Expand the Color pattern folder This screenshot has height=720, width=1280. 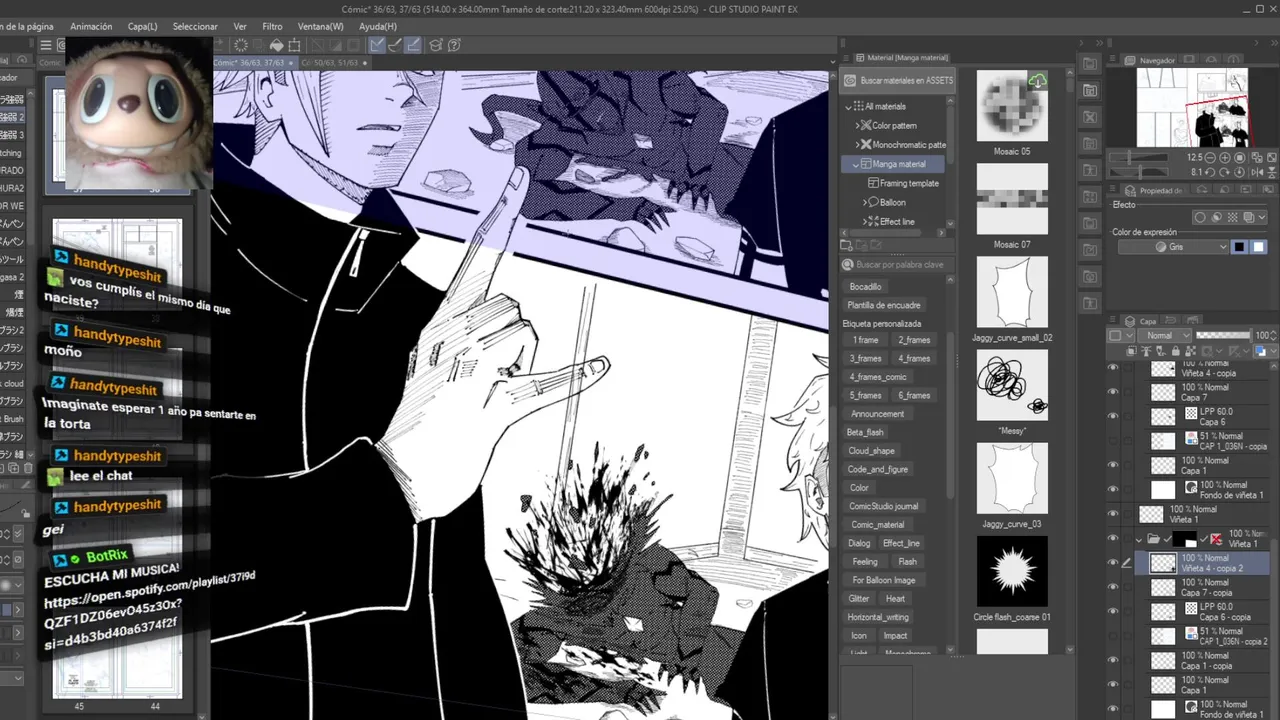(x=857, y=126)
